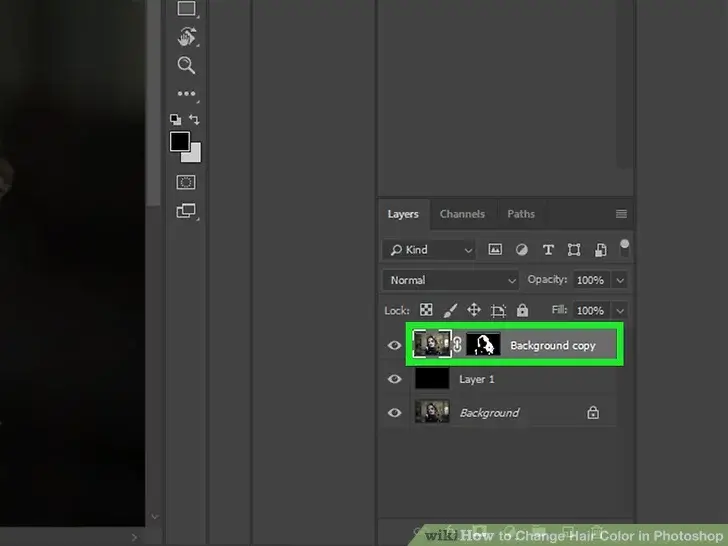Open the Edit Toolbar three-dots menu
Screen dimensions: 728x546
[186, 94]
